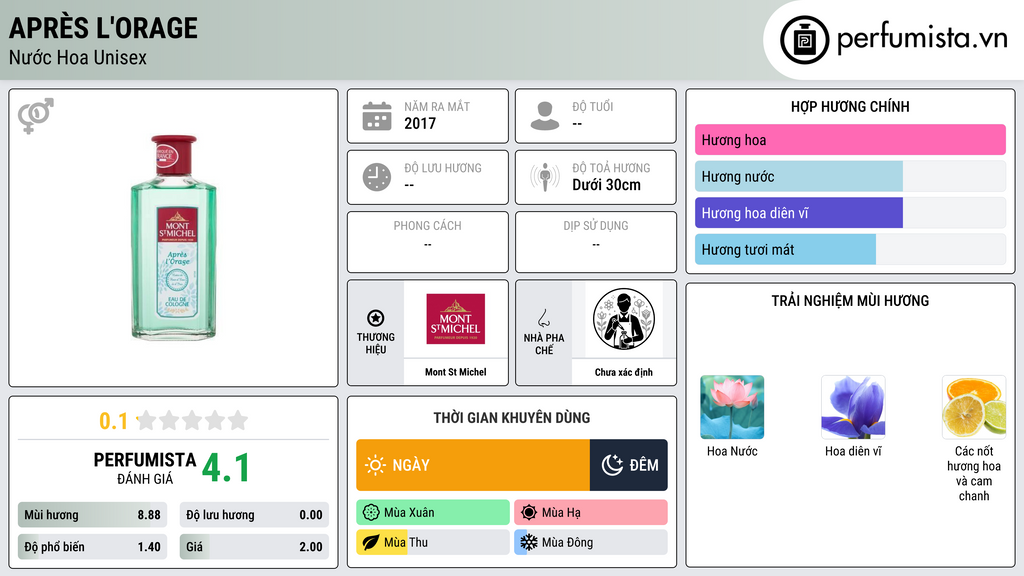Image resolution: width=1024 pixels, height=576 pixels.
Task: Click the Mont St Michel brand name
Action: point(455,372)
